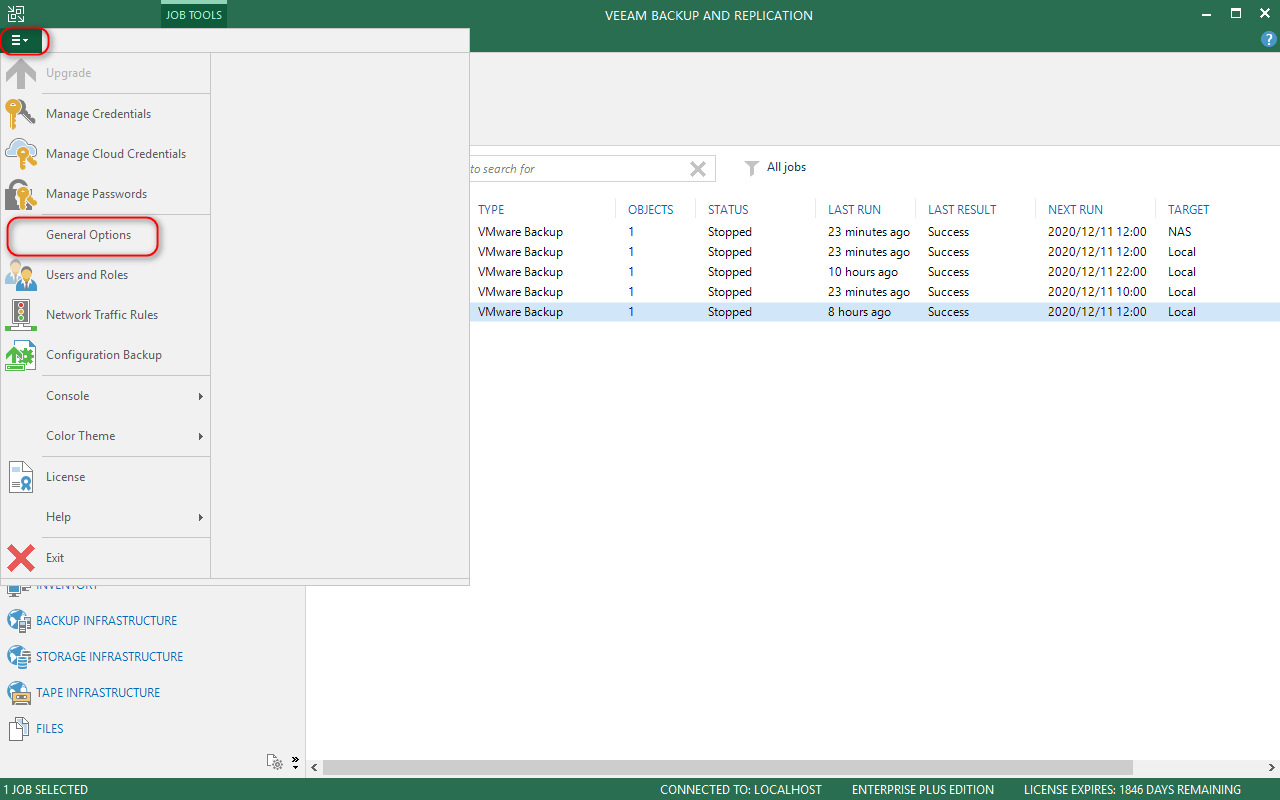Select Manage Credentials menu entry
This screenshot has height=800, width=1280.
98,114
